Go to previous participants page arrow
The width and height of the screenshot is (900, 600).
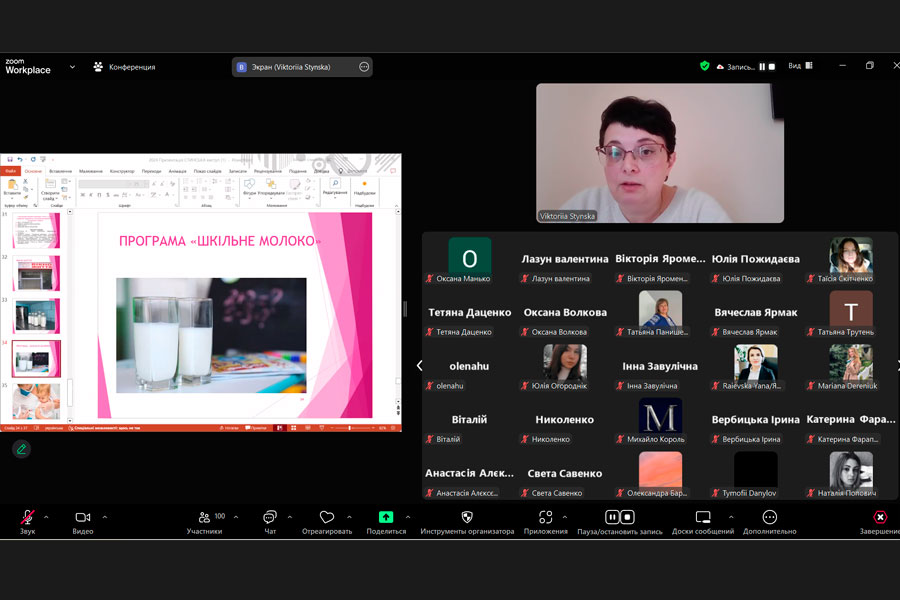(419, 366)
